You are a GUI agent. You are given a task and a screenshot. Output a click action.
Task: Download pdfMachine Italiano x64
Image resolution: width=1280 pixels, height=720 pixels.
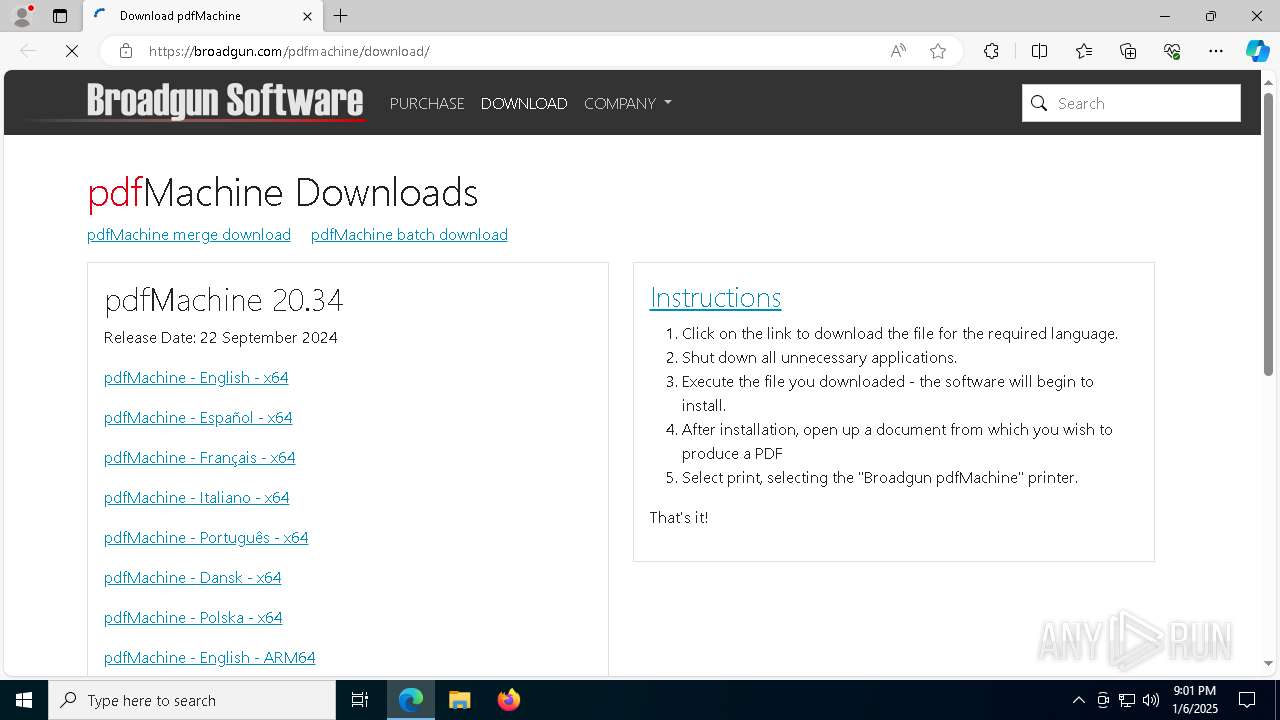pyautogui.click(x=197, y=497)
